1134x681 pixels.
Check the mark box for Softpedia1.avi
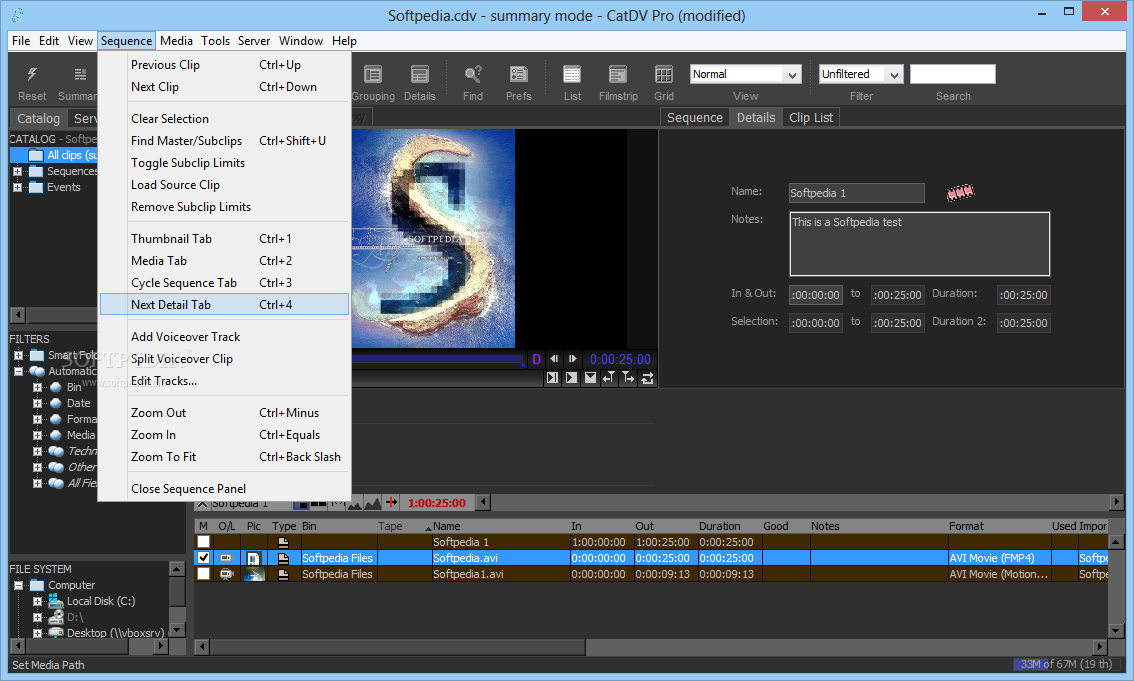(x=203, y=573)
